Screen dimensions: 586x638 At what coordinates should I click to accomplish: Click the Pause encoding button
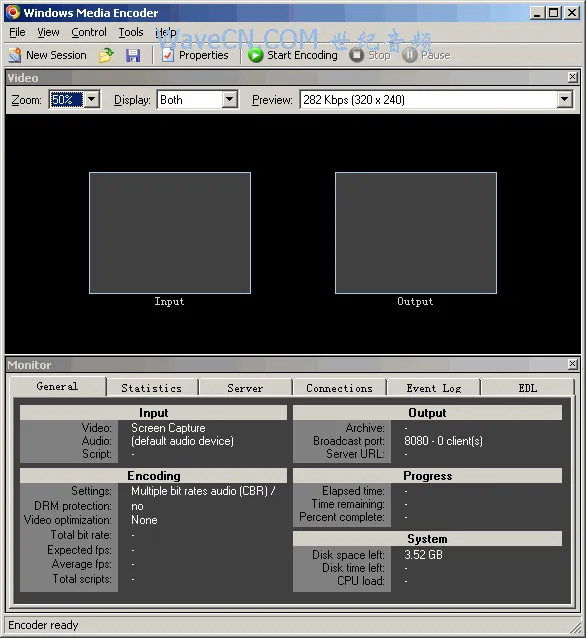pyautogui.click(x=426, y=55)
